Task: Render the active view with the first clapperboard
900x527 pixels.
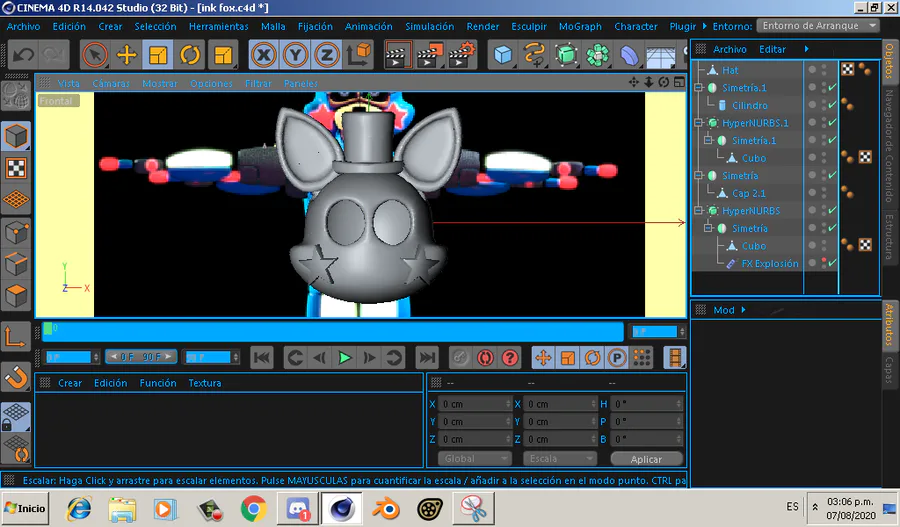Action: 398,55
